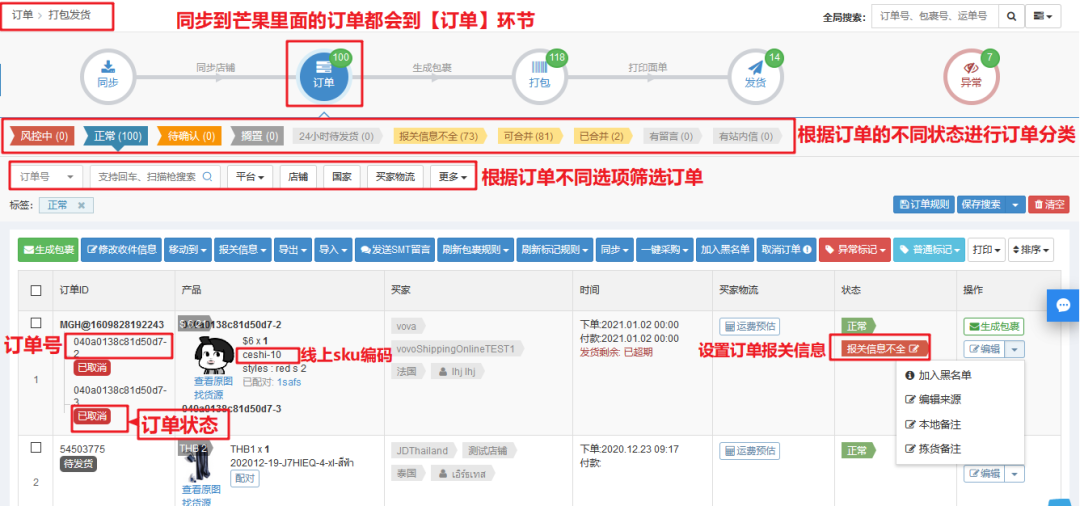Click the 运费预估 icon for order MGH@1609828192243
Viewport: 1080px width, 506px height.
749,326
